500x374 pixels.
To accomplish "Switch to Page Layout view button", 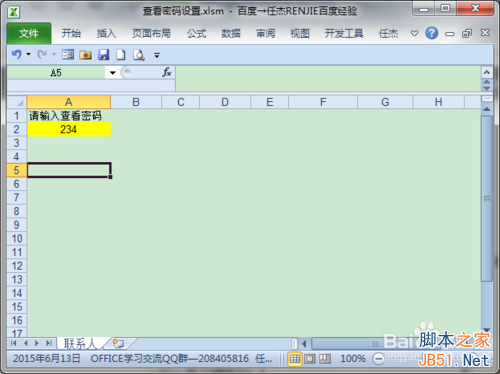I will [310, 359].
